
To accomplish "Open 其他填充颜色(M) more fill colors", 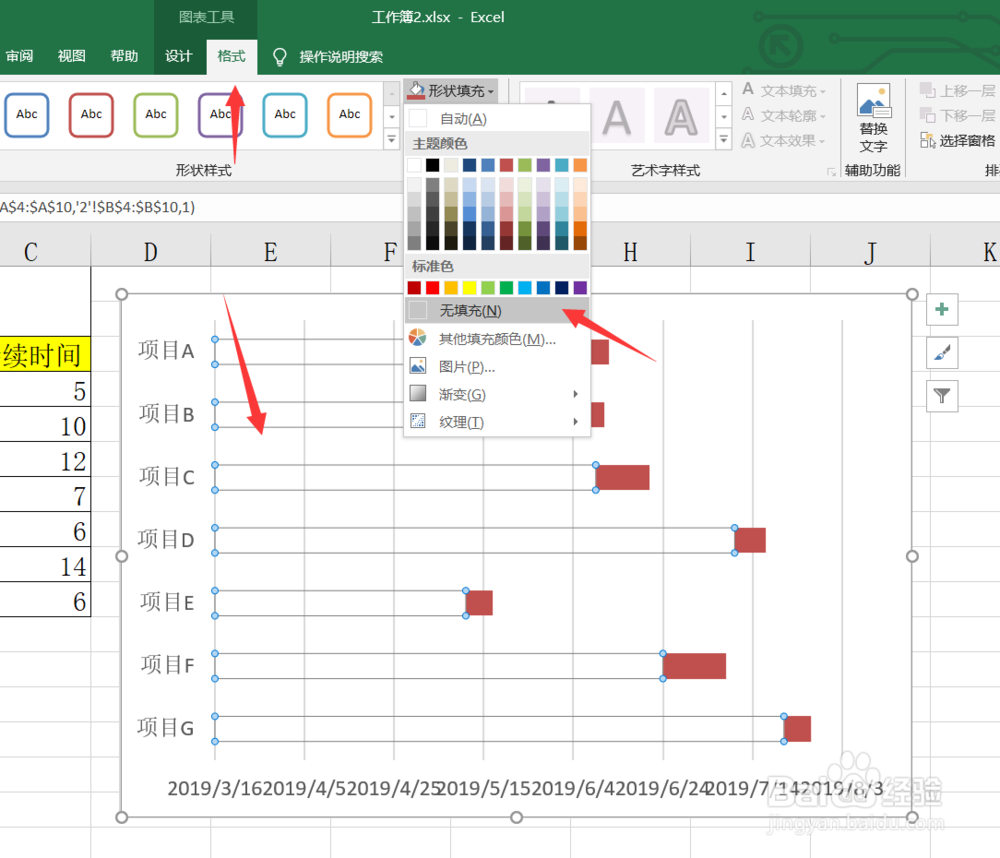I will (496, 339).
